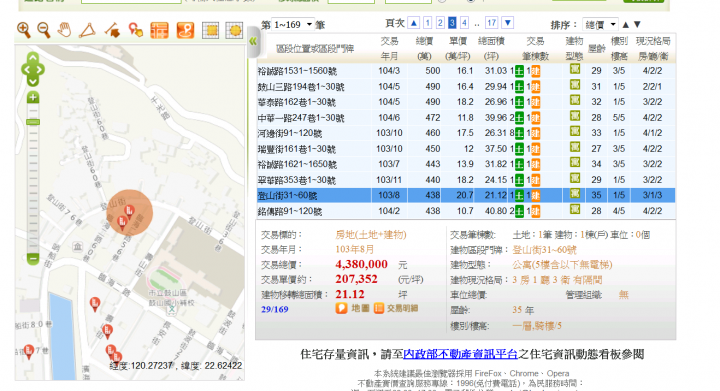Pan map using the green direction pad
This screenshot has width=720, height=391.
[x=33, y=70]
